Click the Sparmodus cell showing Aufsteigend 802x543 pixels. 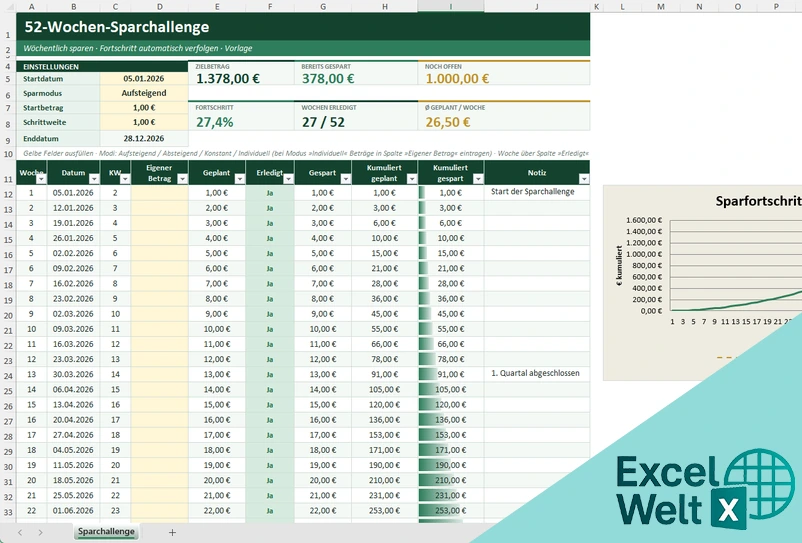(144, 93)
